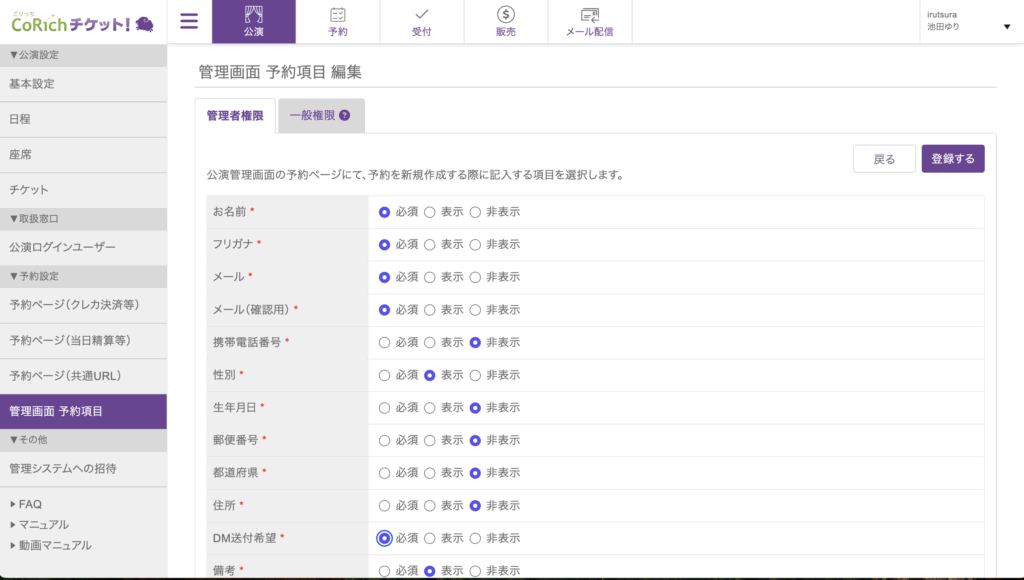Open the メール配信 mail icon
The height and width of the screenshot is (580, 1024).
pos(590,15)
